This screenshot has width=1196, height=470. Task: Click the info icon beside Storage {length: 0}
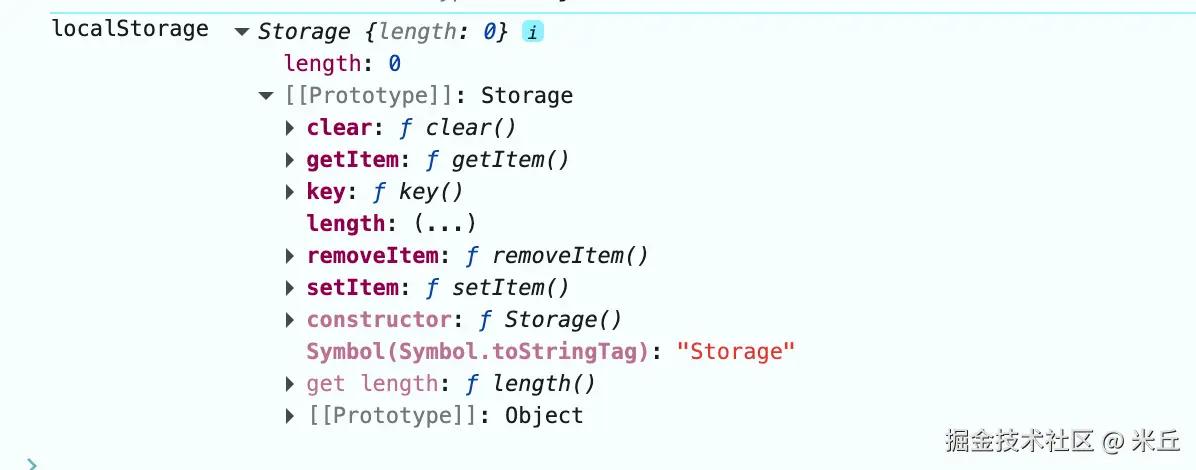(532, 32)
